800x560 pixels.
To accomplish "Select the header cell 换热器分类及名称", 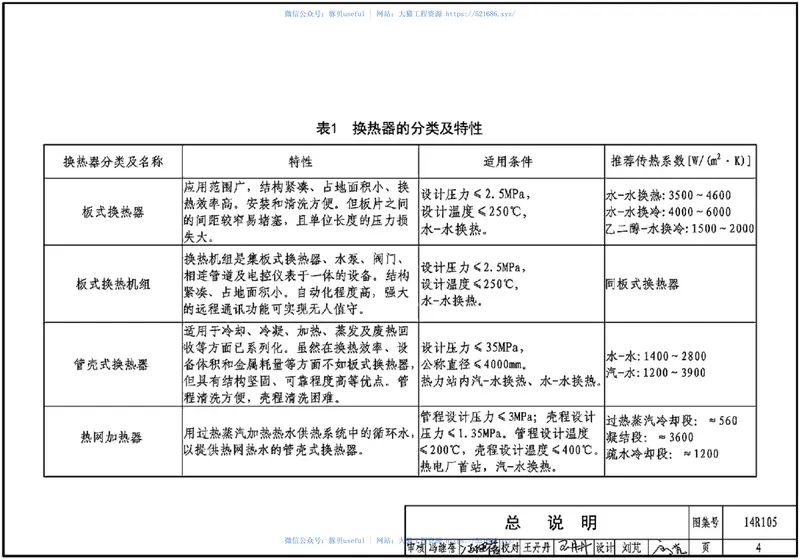I will point(113,162).
